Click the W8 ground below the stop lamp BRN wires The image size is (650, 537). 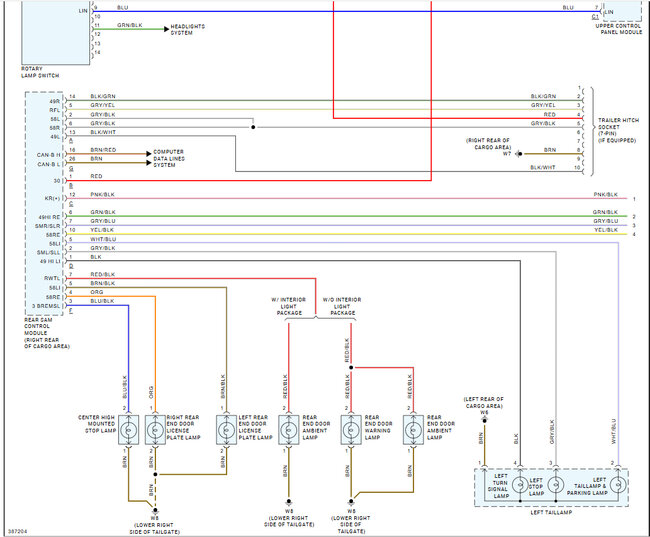(x=155, y=510)
